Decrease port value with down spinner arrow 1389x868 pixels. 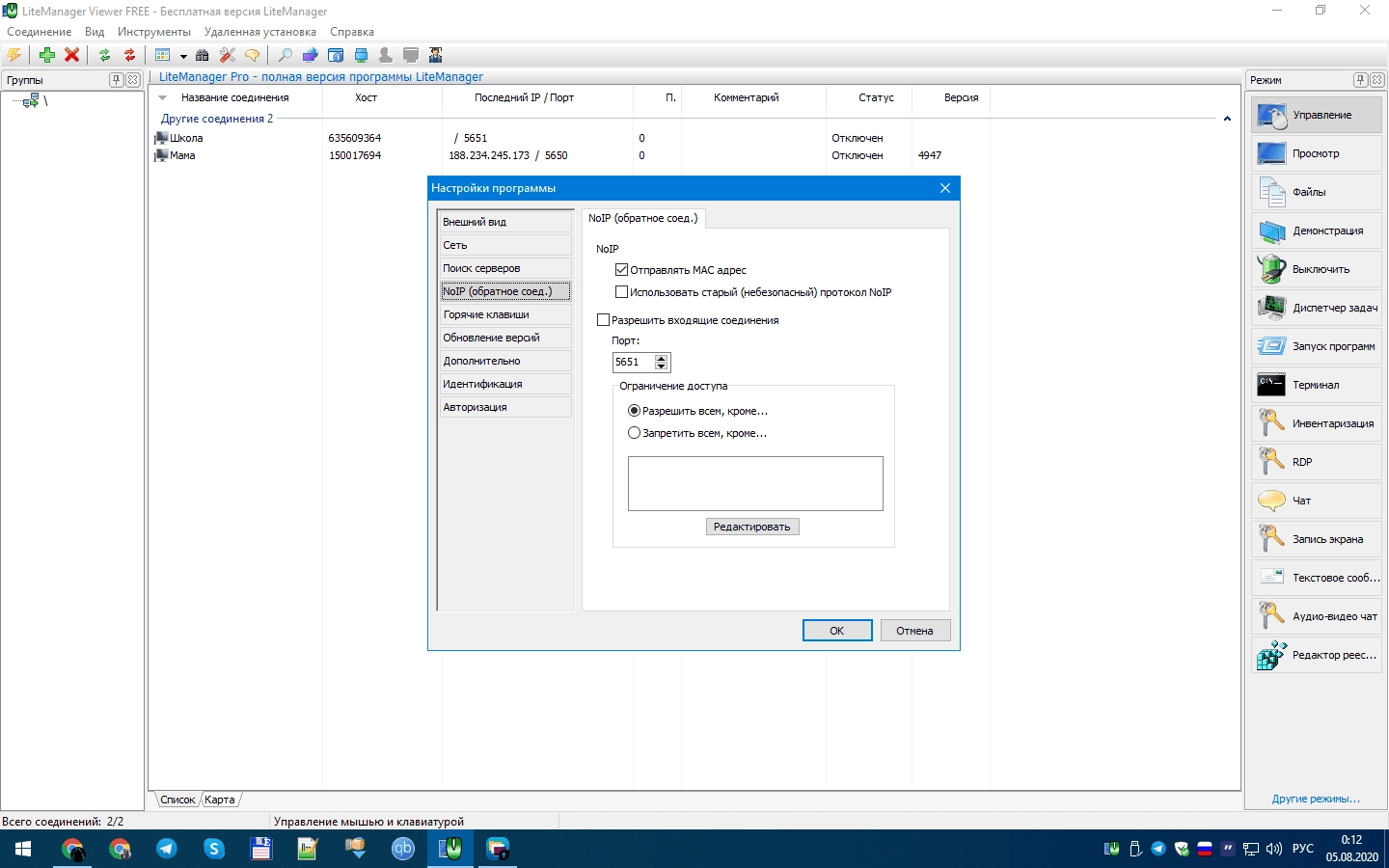(662, 366)
